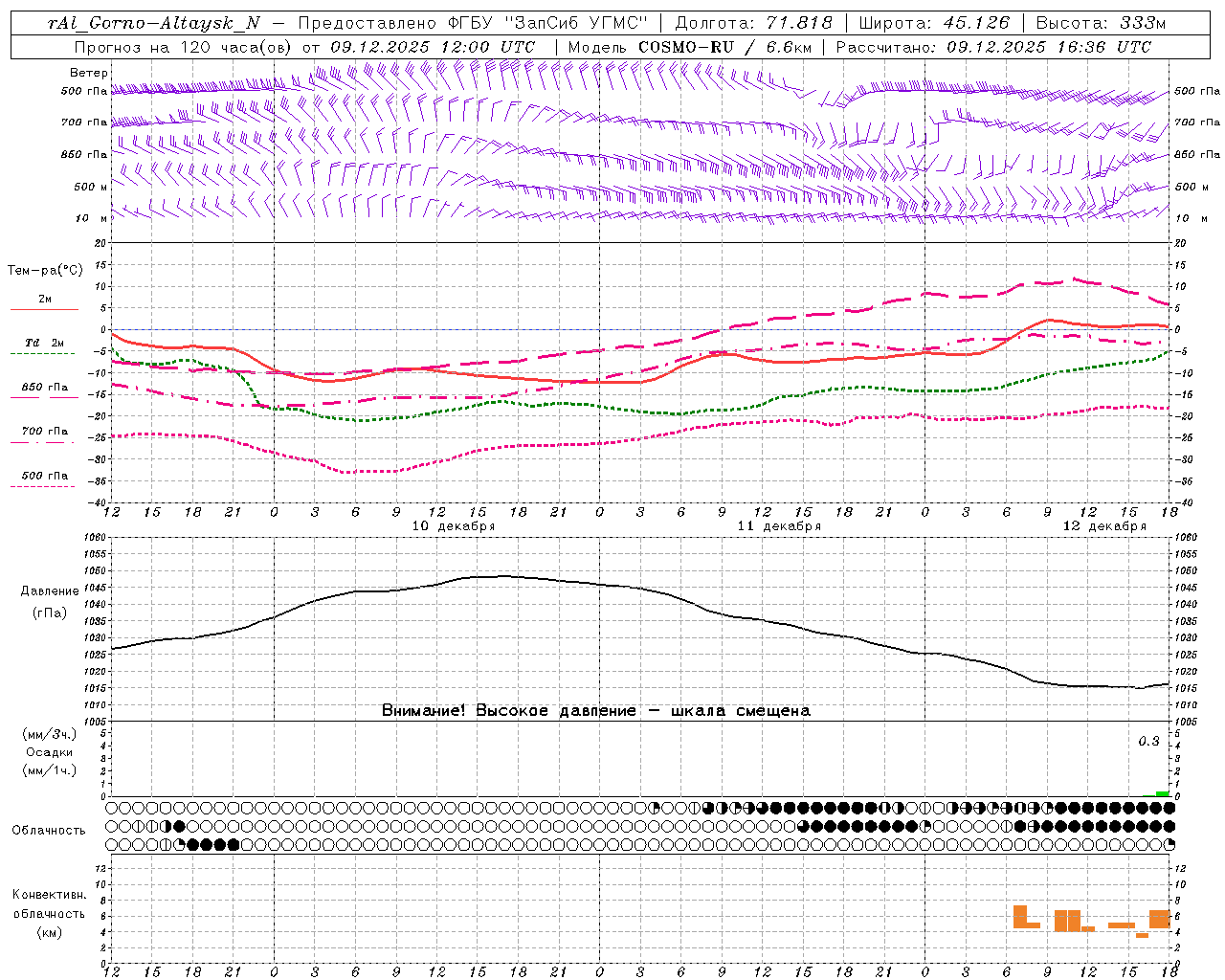Image resolution: width=1225 pixels, height=980 pixels.
Task: Click the 1005 value on left pressure axis
Action: click(96, 721)
